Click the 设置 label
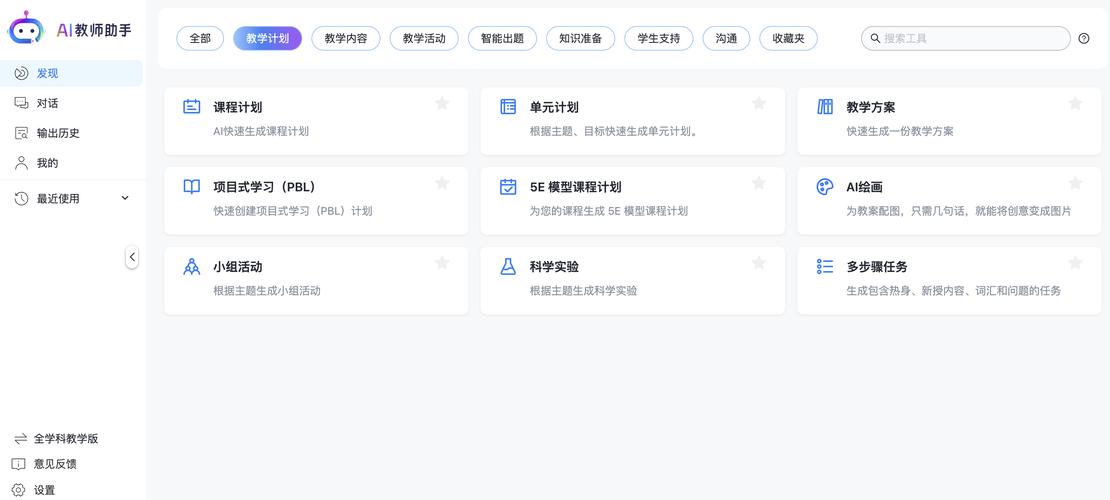 (45, 490)
